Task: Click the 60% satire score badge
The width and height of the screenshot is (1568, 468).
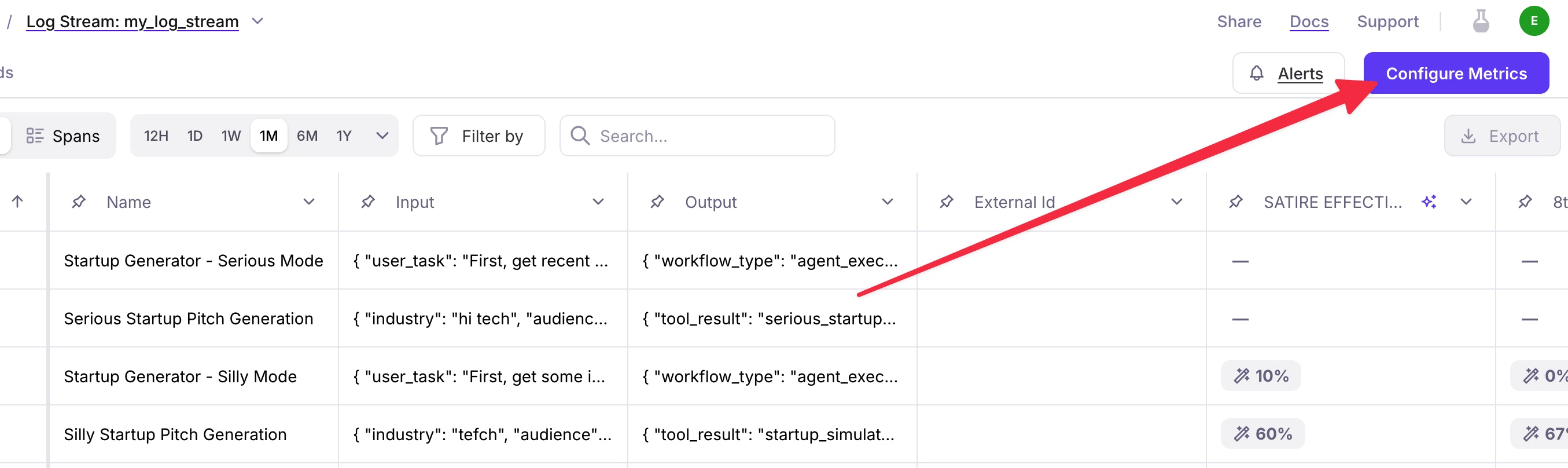Action: pyautogui.click(x=1263, y=434)
